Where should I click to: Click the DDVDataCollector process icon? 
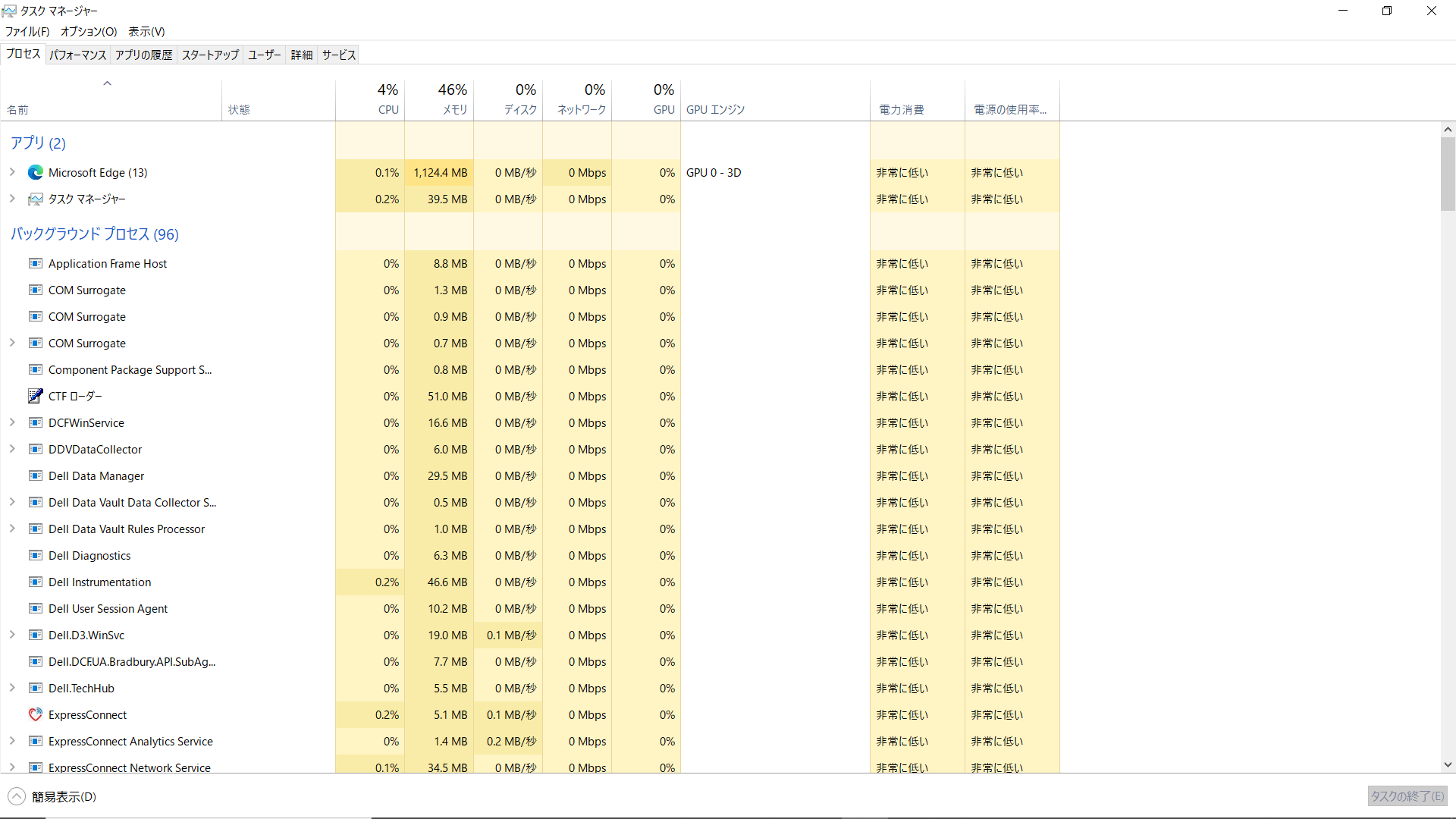(x=36, y=450)
